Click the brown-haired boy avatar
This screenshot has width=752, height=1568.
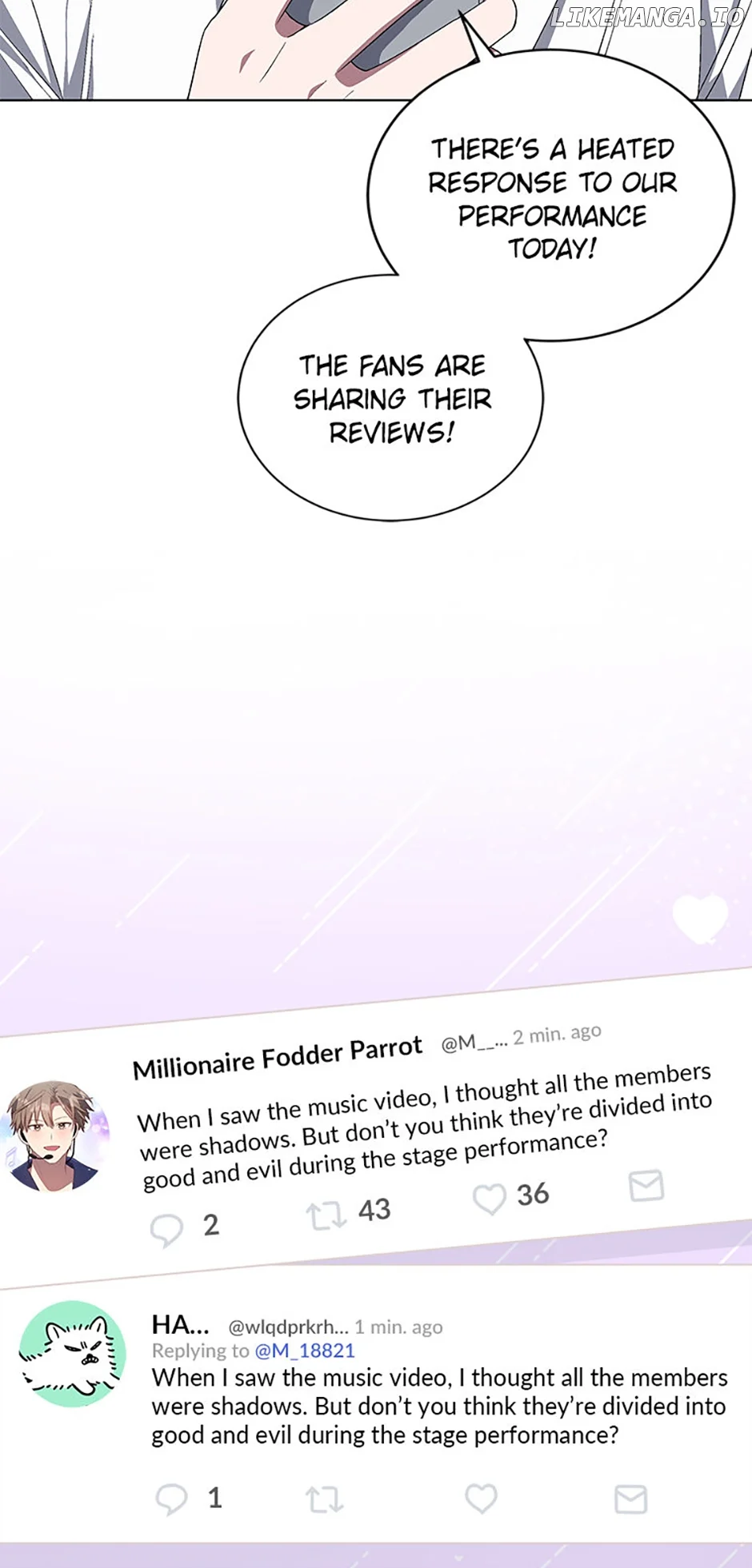pos(55,1136)
